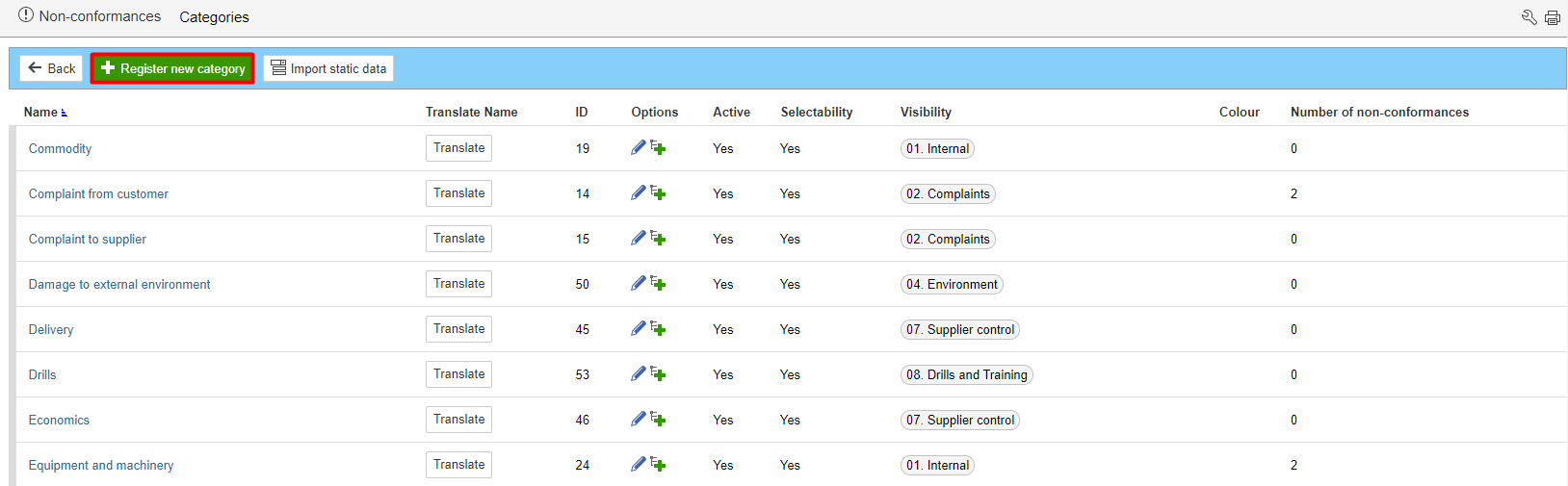Click the Import static data button
The height and width of the screenshot is (486, 1568).
coord(328,68)
